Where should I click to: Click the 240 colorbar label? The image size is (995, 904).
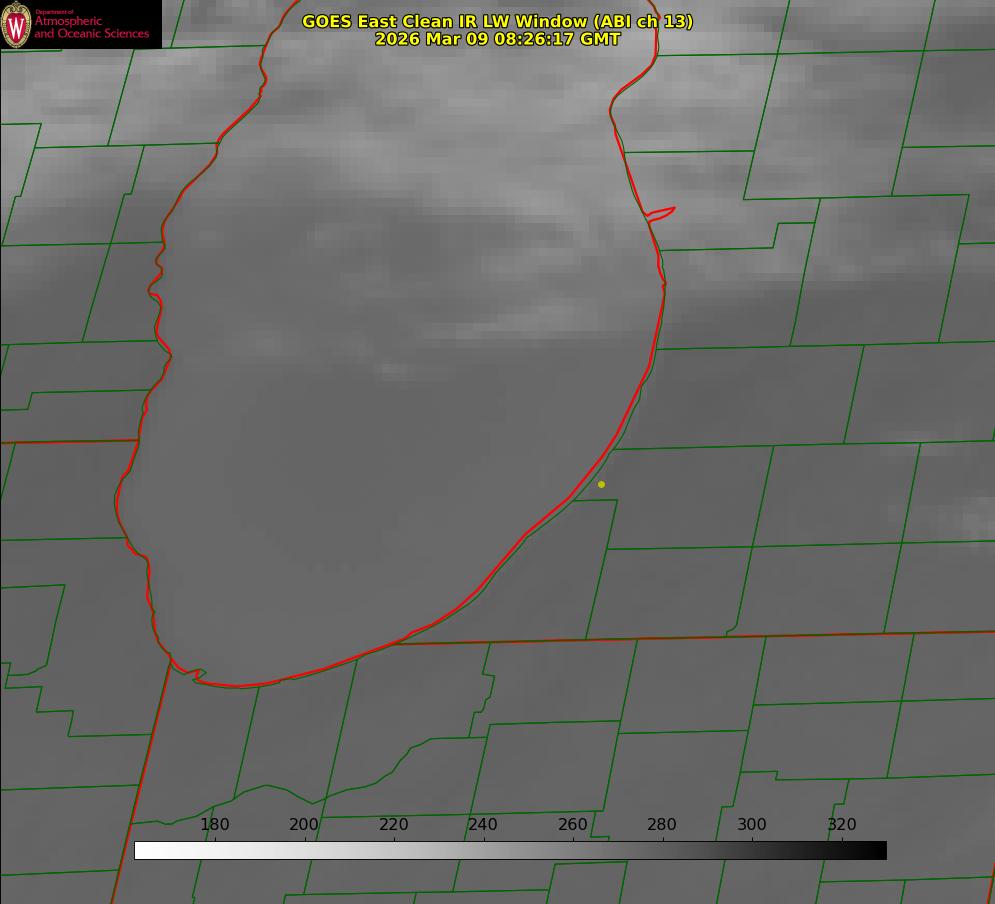483,825
